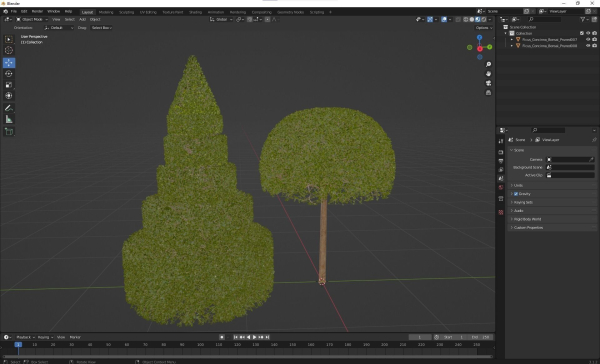
Task: Open the Collection properties tab
Action: pos(501,199)
